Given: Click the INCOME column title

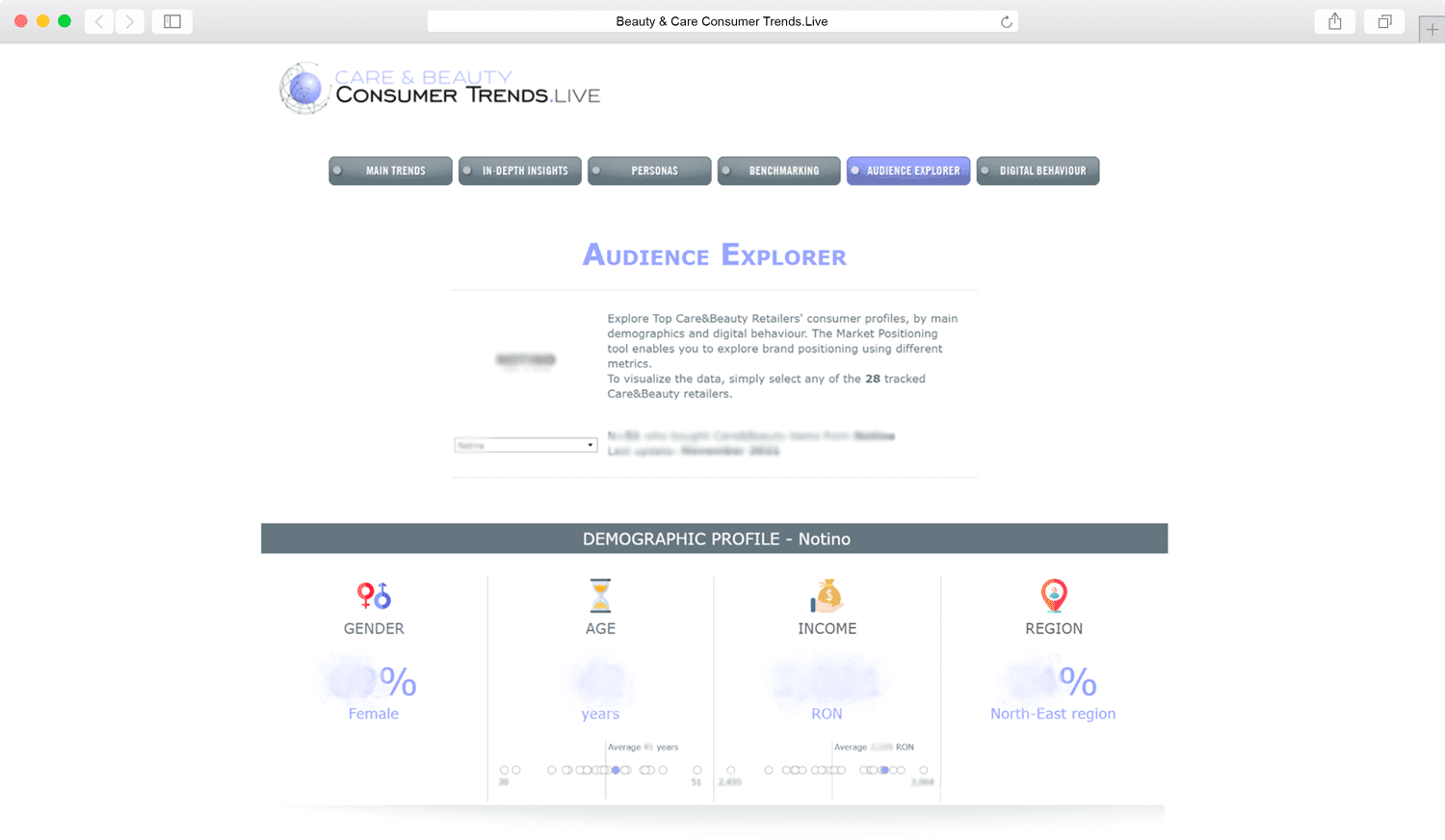Looking at the screenshot, I should 827,628.
